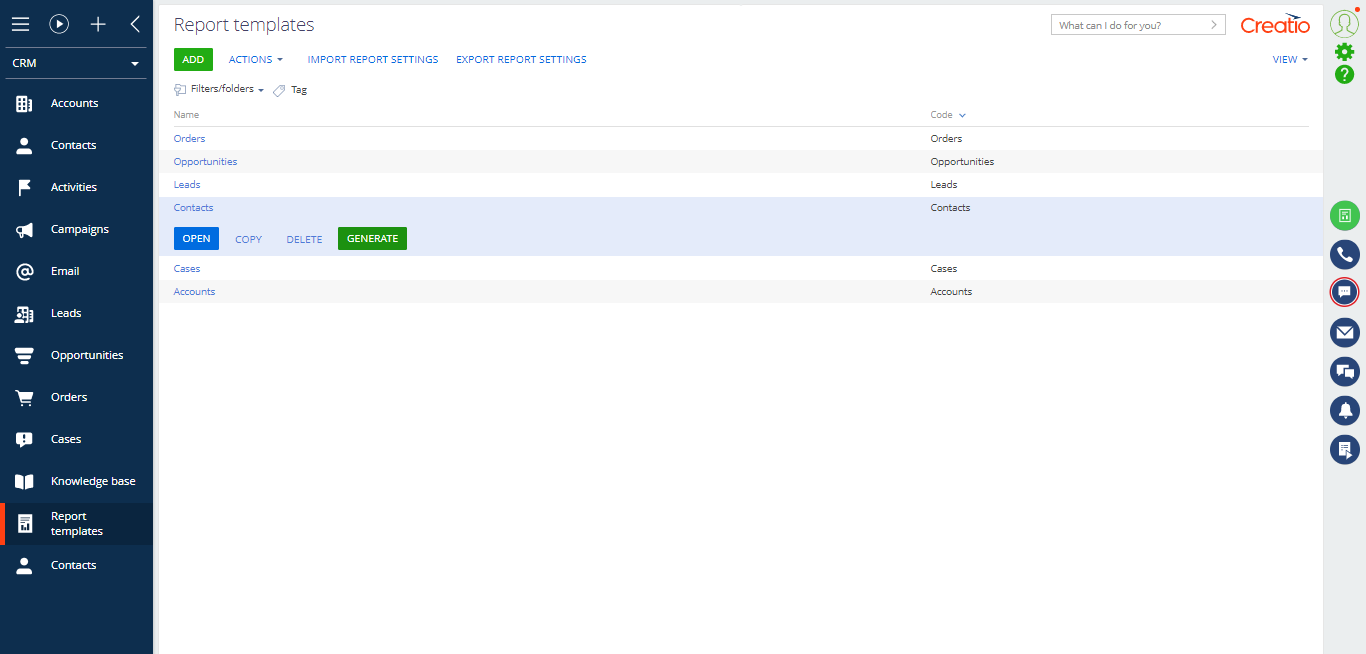
Task: Open the notifications bell
Action: click(1344, 410)
